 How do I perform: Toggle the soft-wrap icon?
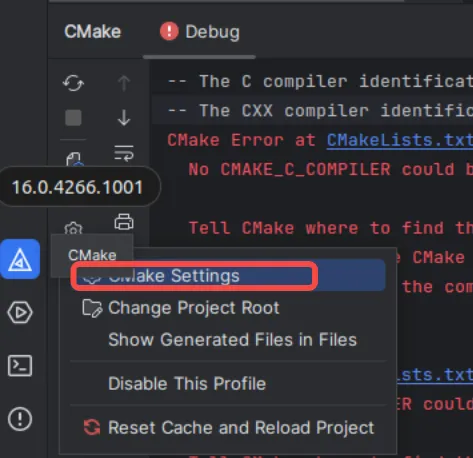[124, 153]
